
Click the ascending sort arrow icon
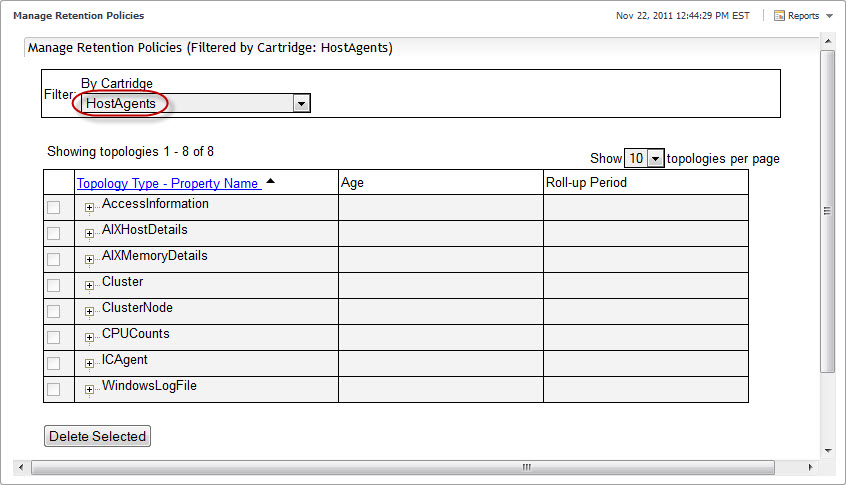(x=270, y=181)
